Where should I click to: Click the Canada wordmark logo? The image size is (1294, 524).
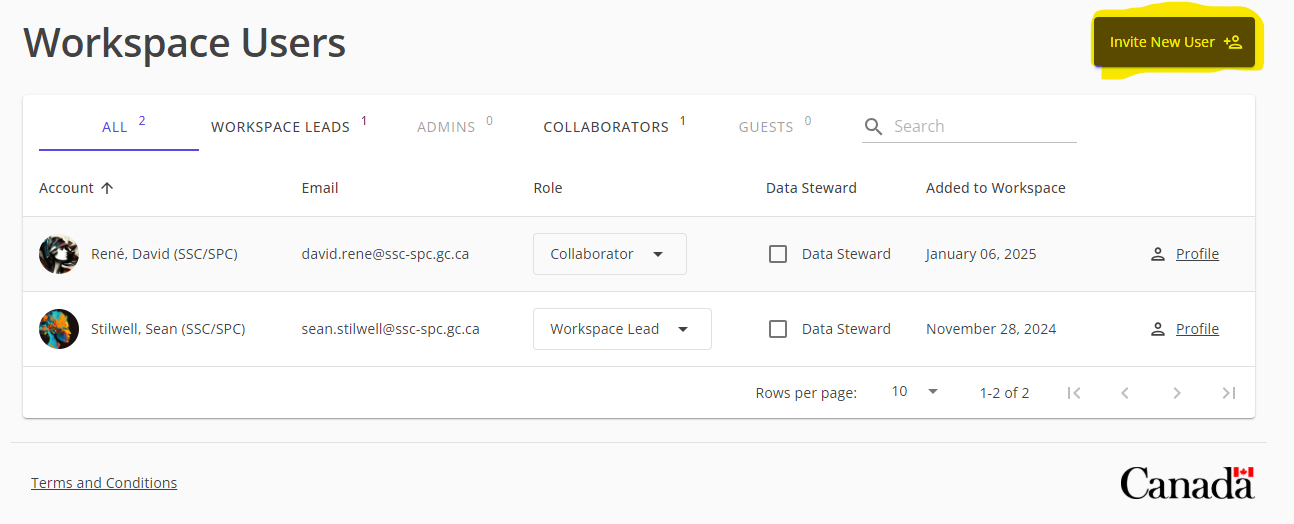coord(1187,482)
